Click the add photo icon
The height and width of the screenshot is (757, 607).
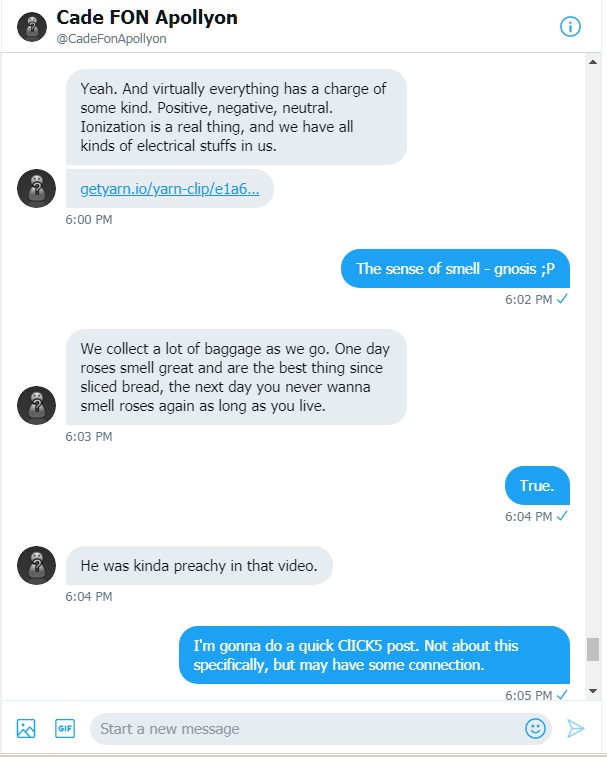(x=26, y=728)
